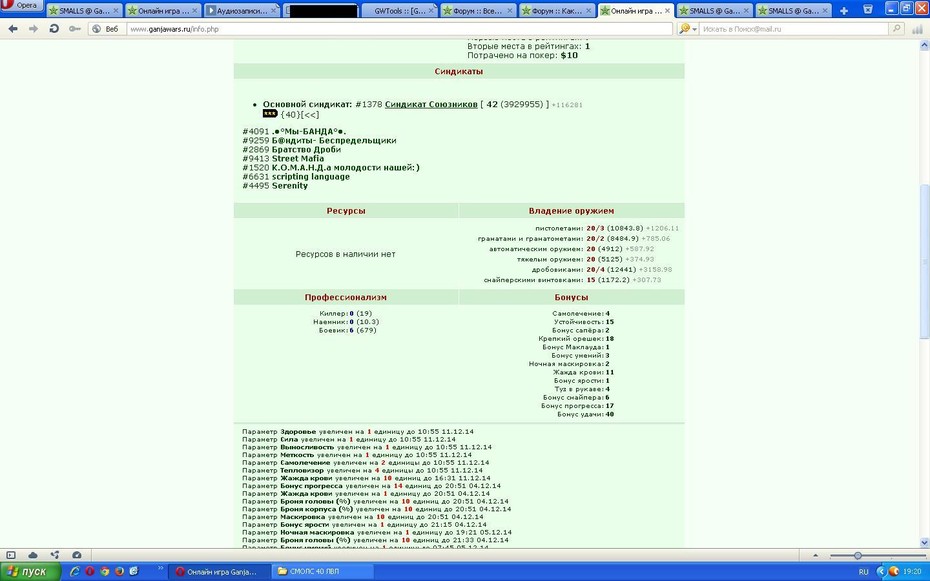Open the Синдикат Союзников link
The height and width of the screenshot is (581, 930).
[431, 104]
